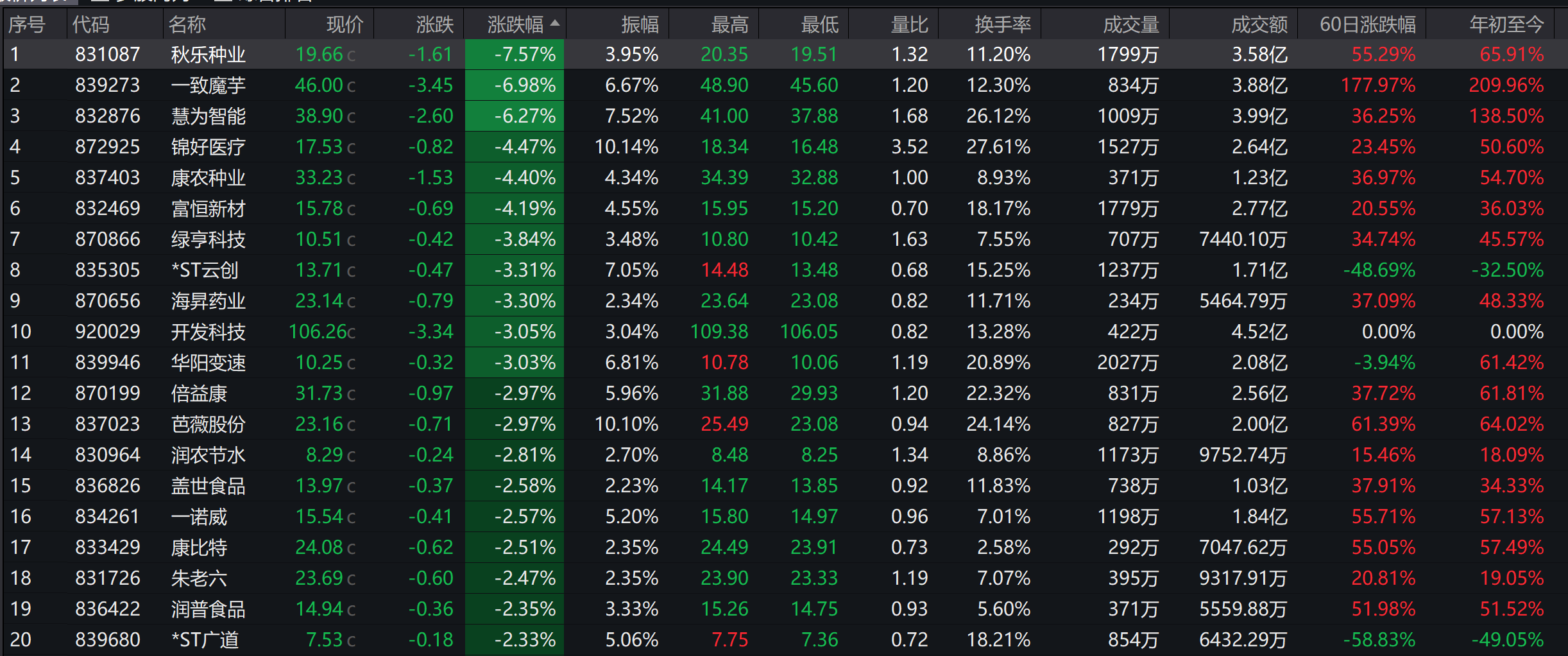Viewport: 1568px width, 656px height.
Task: Click stock code 832876
Action: [x=107, y=116]
